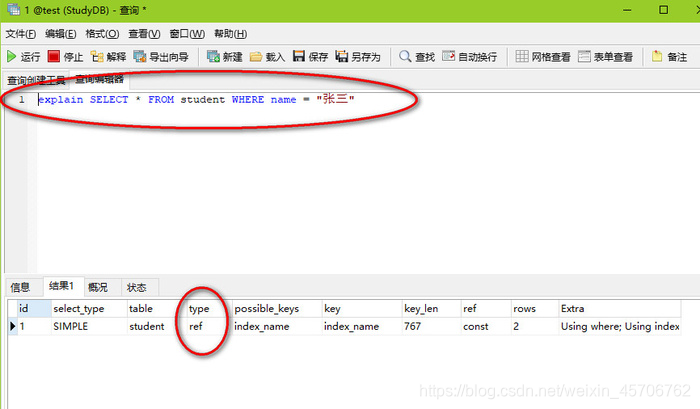Click line number 1 in editor gutter

[x=21, y=99]
